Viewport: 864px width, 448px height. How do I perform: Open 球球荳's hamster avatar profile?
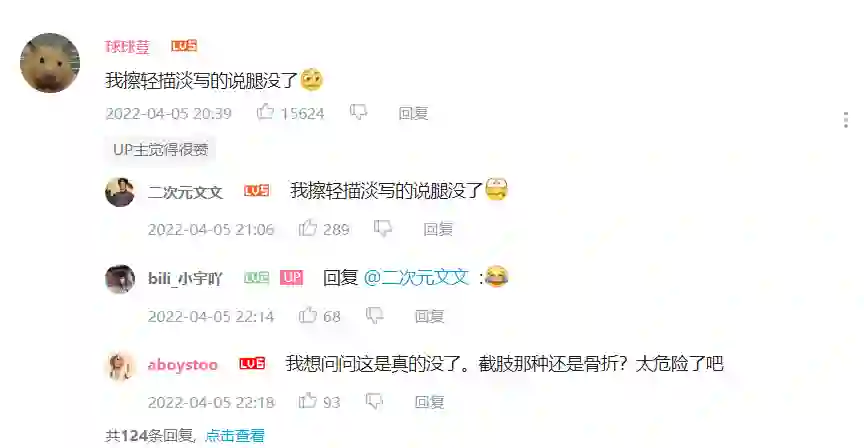point(50,63)
